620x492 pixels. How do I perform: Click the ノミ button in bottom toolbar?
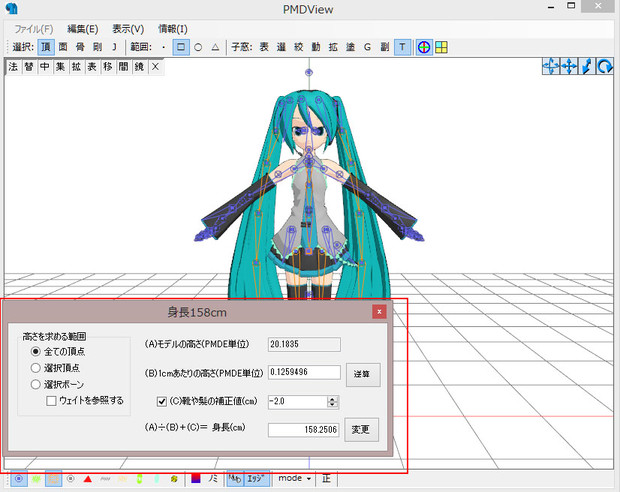click(x=213, y=479)
